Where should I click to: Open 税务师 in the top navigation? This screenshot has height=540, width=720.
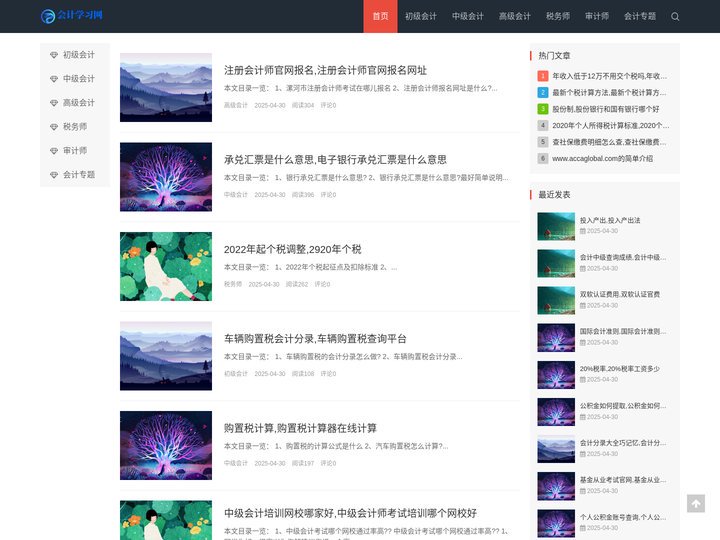pos(558,16)
